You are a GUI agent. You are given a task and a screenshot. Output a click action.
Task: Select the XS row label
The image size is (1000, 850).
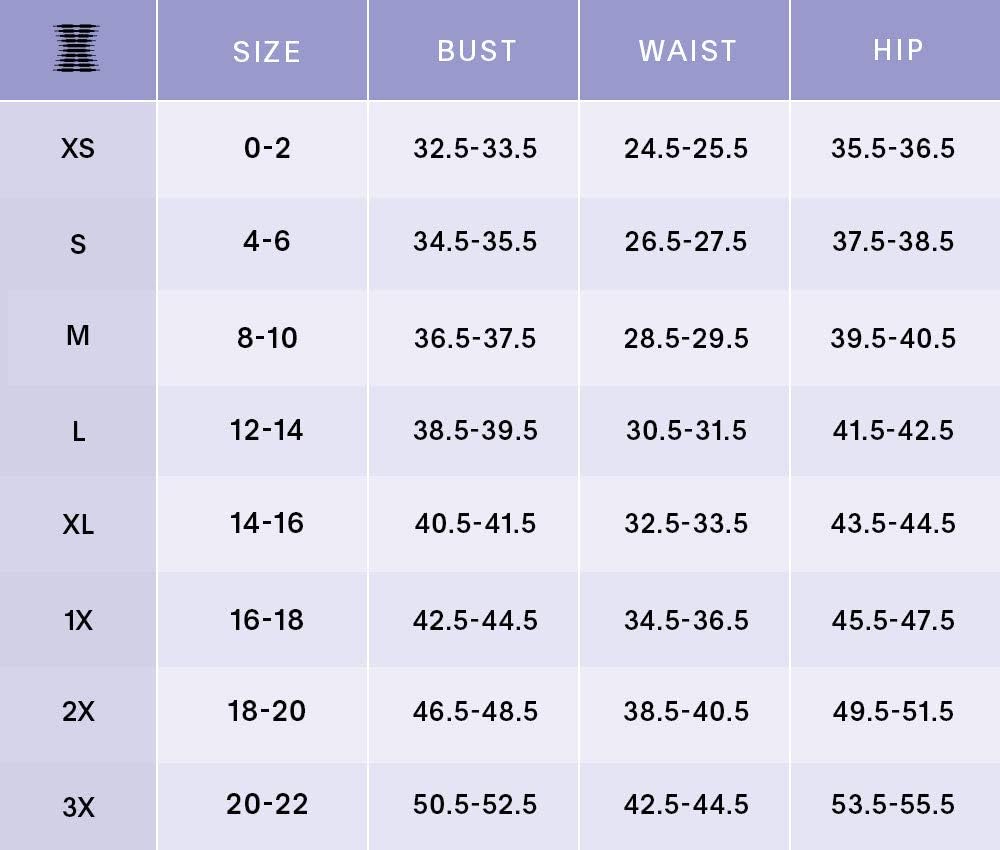pyautogui.click(x=78, y=149)
